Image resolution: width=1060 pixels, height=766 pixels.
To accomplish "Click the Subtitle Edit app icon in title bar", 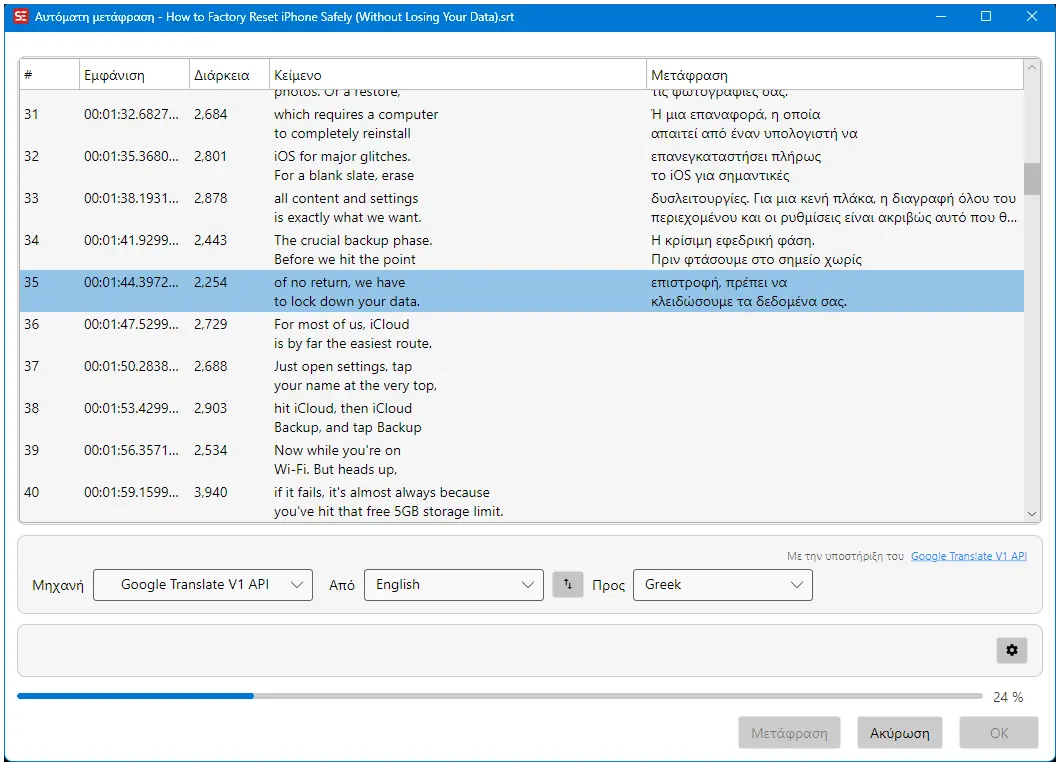I will tap(21, 16).
